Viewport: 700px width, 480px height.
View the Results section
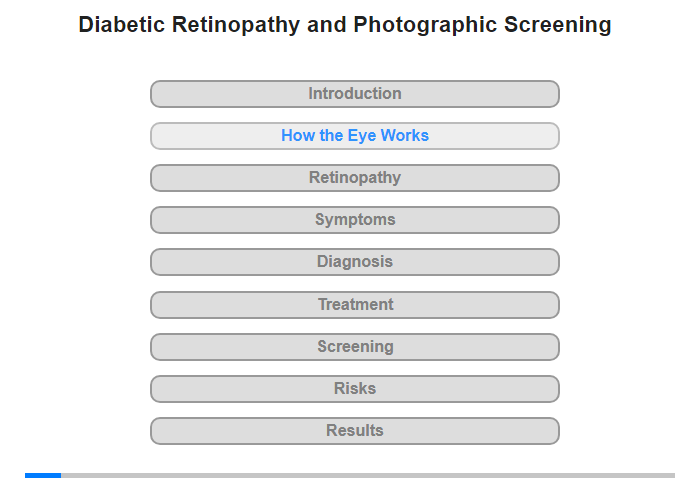[354, 431]
